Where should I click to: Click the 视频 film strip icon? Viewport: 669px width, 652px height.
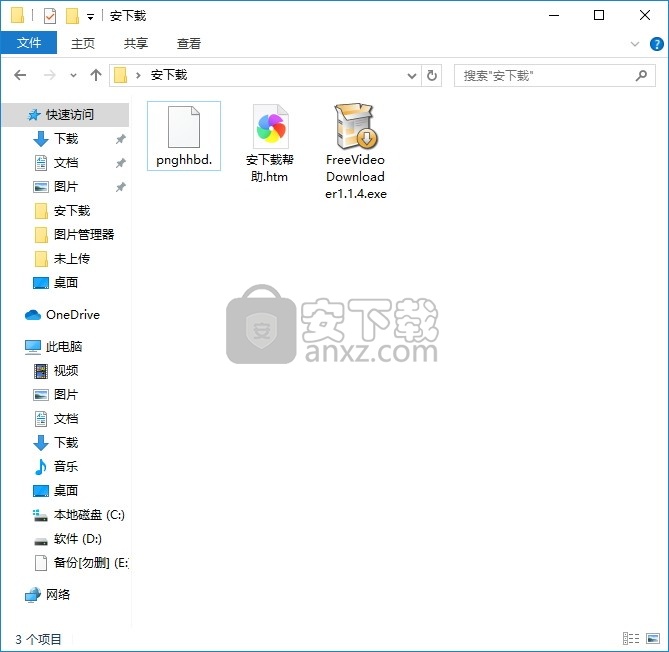point(41,371)
